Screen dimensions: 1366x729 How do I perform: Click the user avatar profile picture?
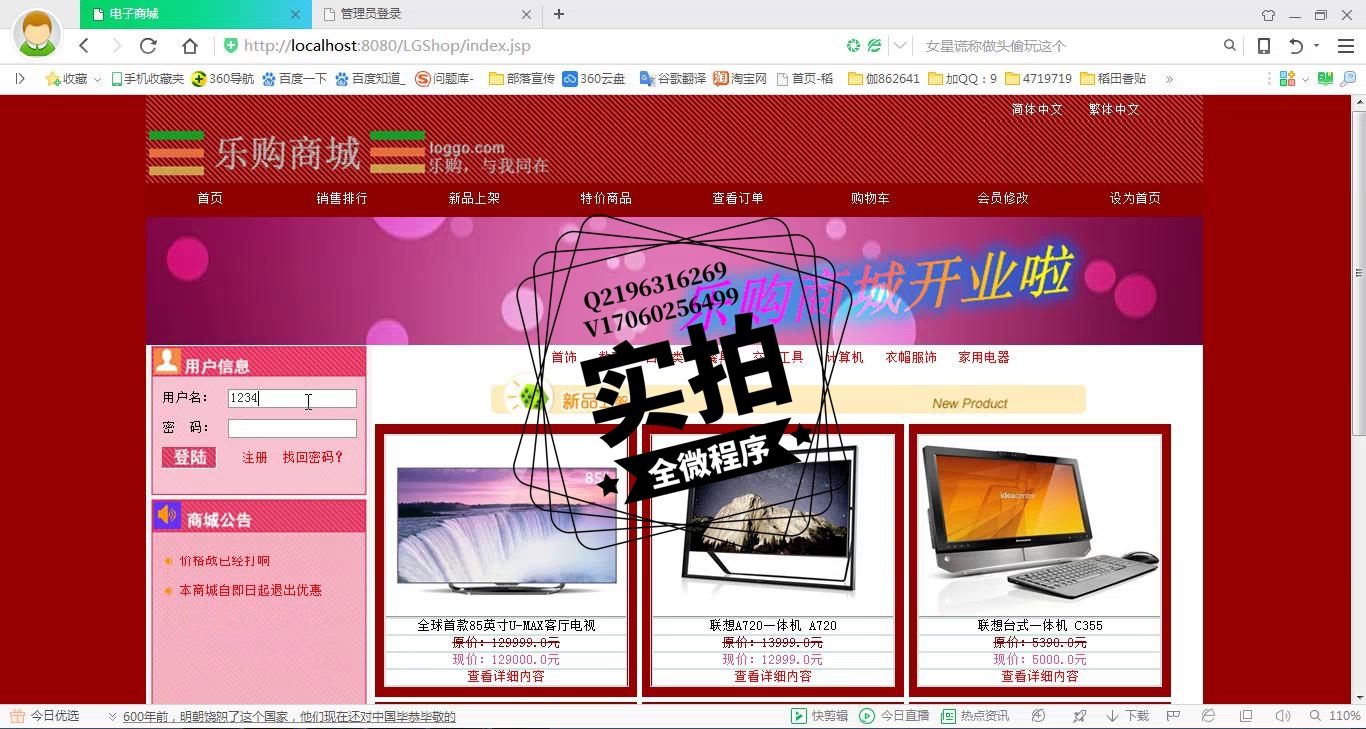coord(37,34)
